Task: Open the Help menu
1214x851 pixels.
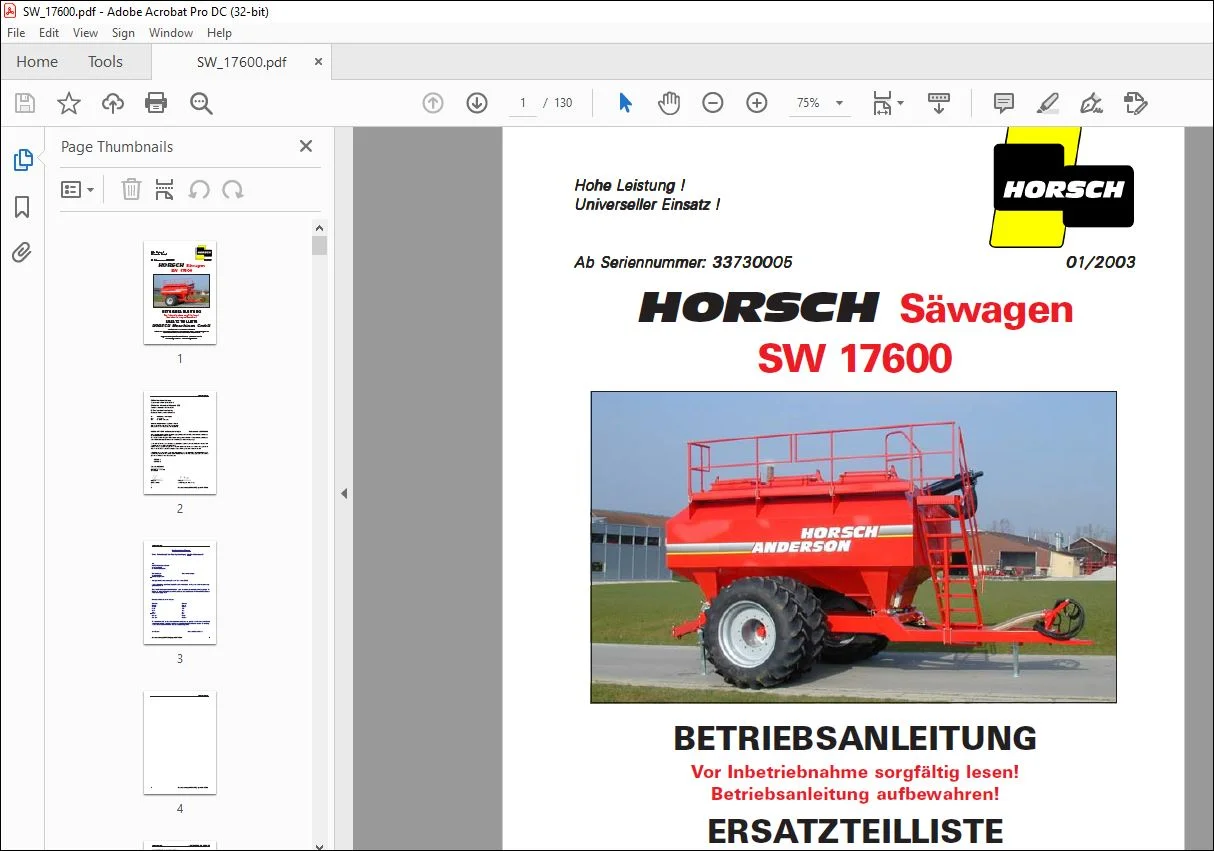Action: coord(219,33)
